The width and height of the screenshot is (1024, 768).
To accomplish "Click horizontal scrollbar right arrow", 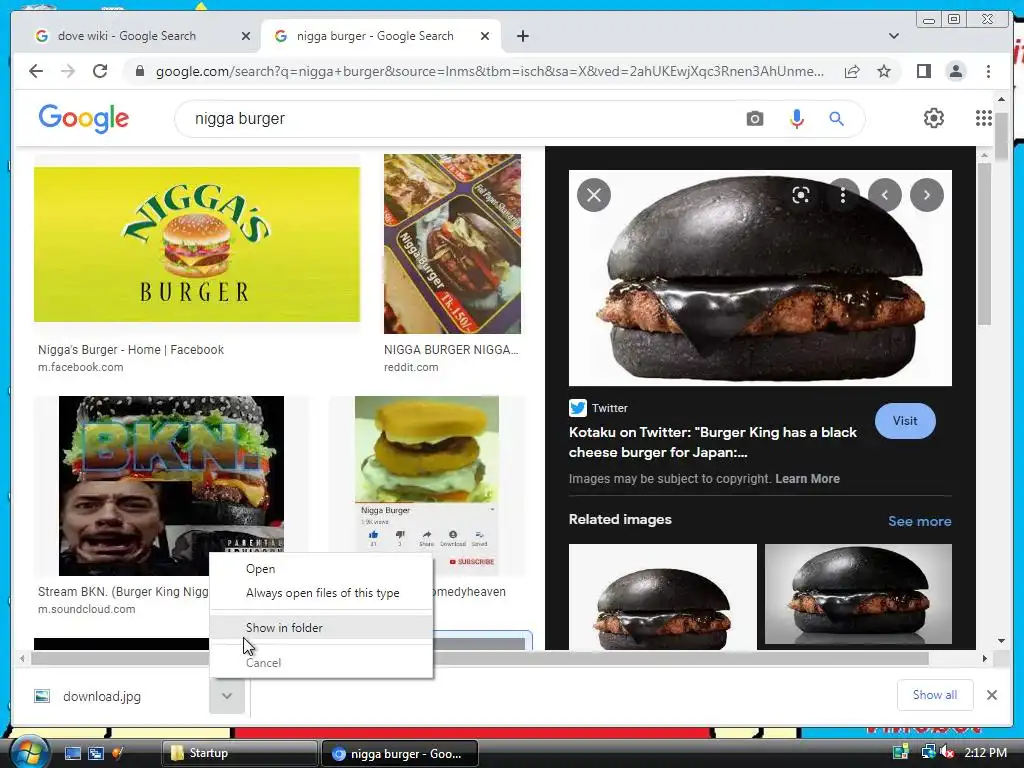I will click(984, 658).
